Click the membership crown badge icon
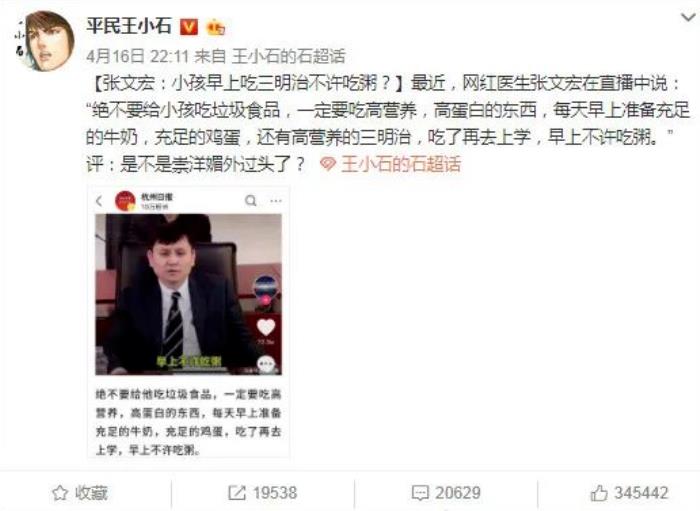This screenshot has width=700, height=511. (215, 27)
